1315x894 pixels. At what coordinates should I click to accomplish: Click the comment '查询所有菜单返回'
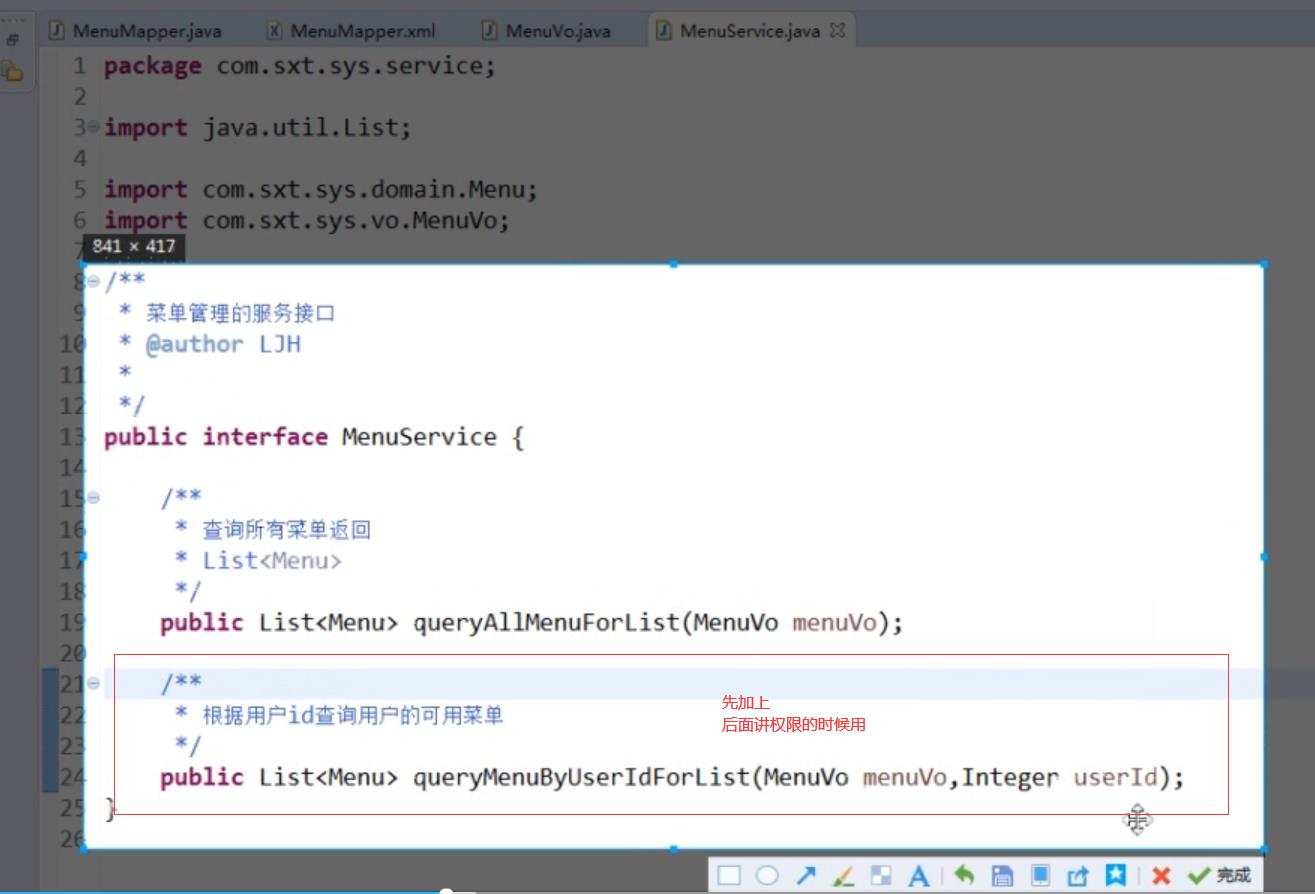pos(286,529)
